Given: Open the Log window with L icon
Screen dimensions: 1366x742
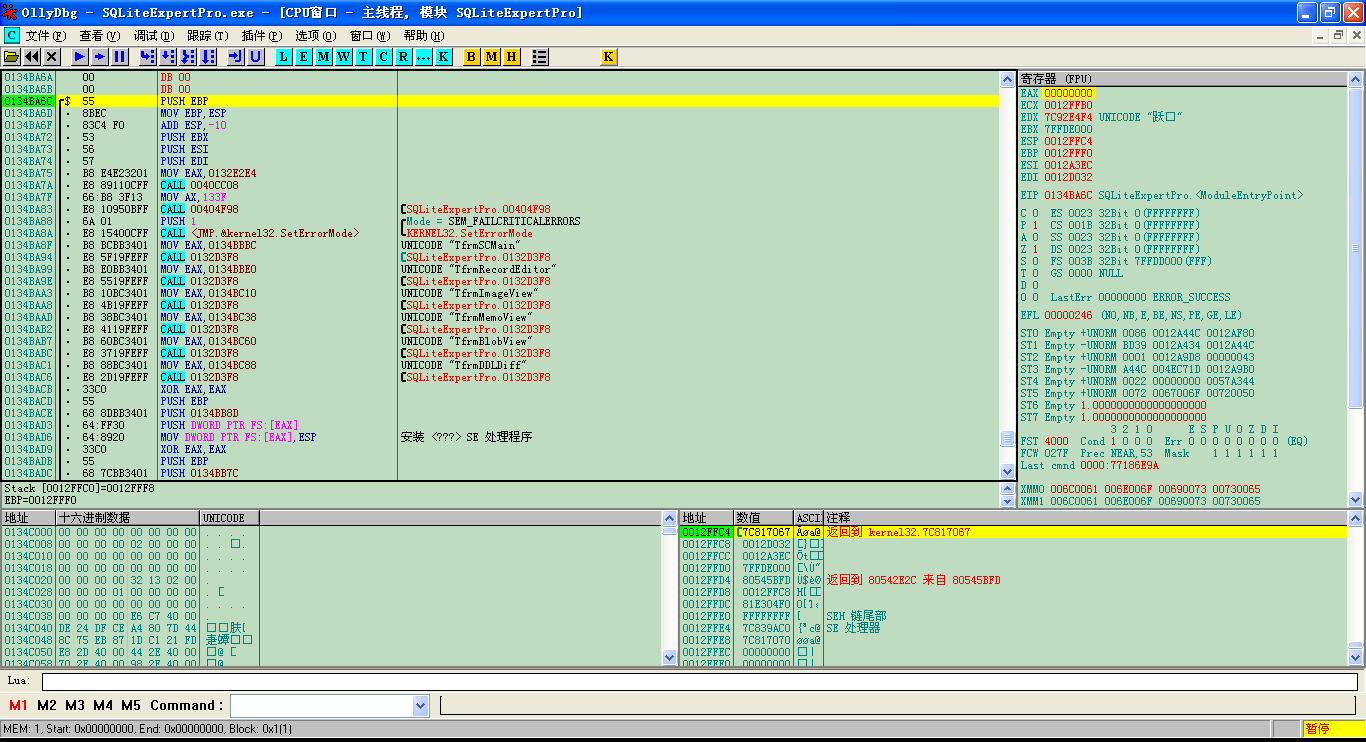Looking at the screenshot, I should [x=284, y=57].
